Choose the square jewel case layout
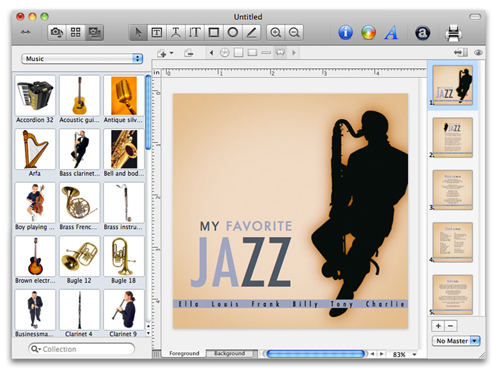 click(x=238, y=53)
